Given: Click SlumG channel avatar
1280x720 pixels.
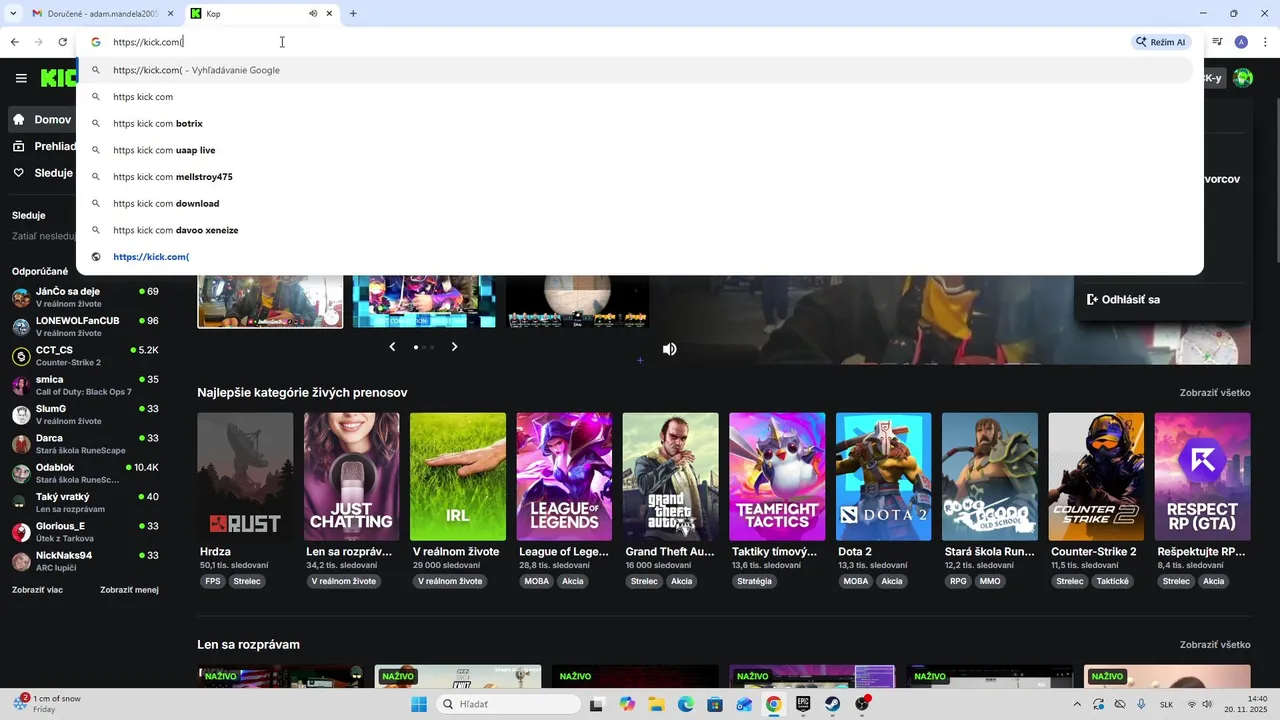Looking at the screenshot, I should click(21, 414).
